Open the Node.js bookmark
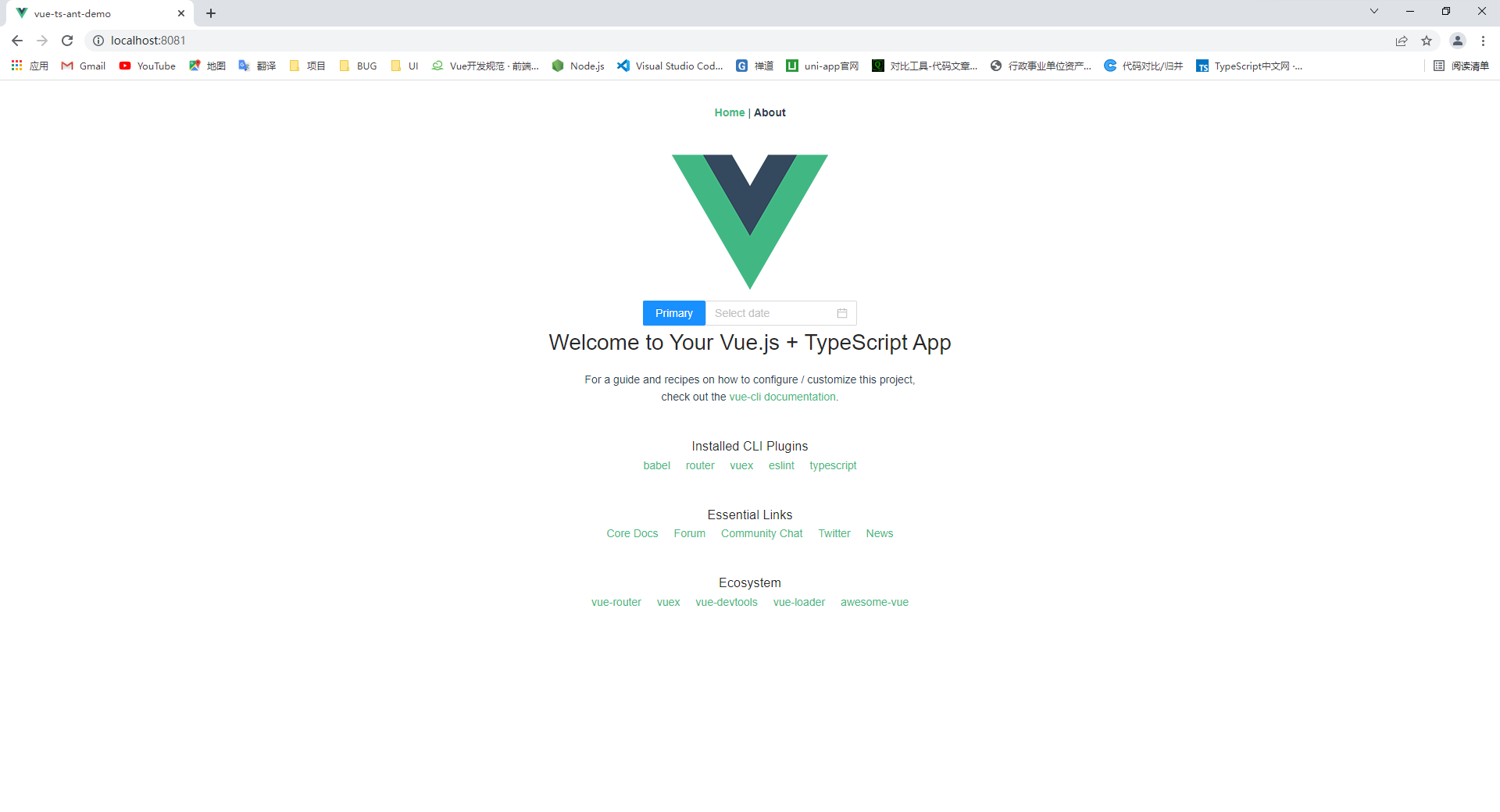This screenshot has height=812, width=1500. click(578, 66)
